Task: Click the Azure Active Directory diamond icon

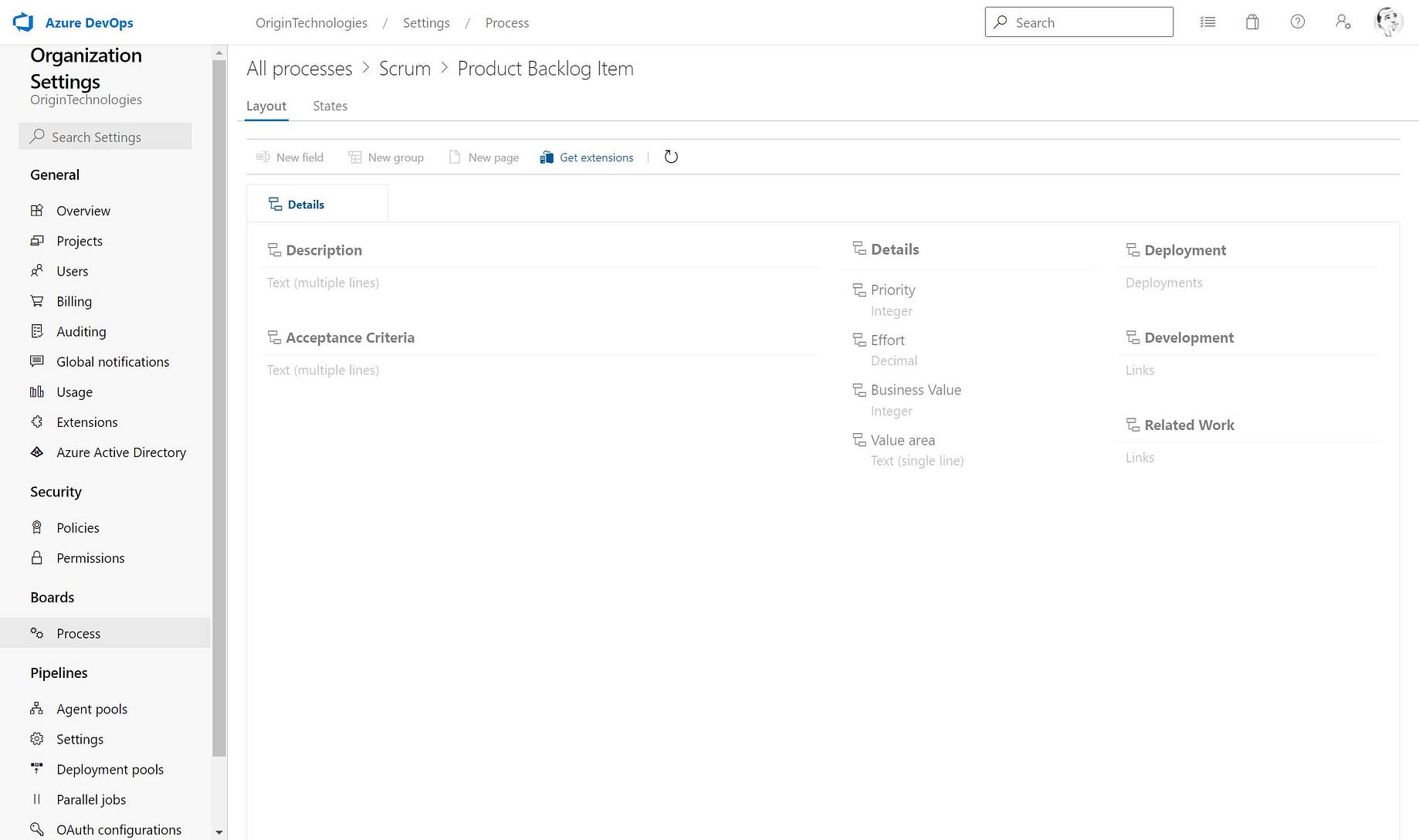Action: [x=36, y=452]
